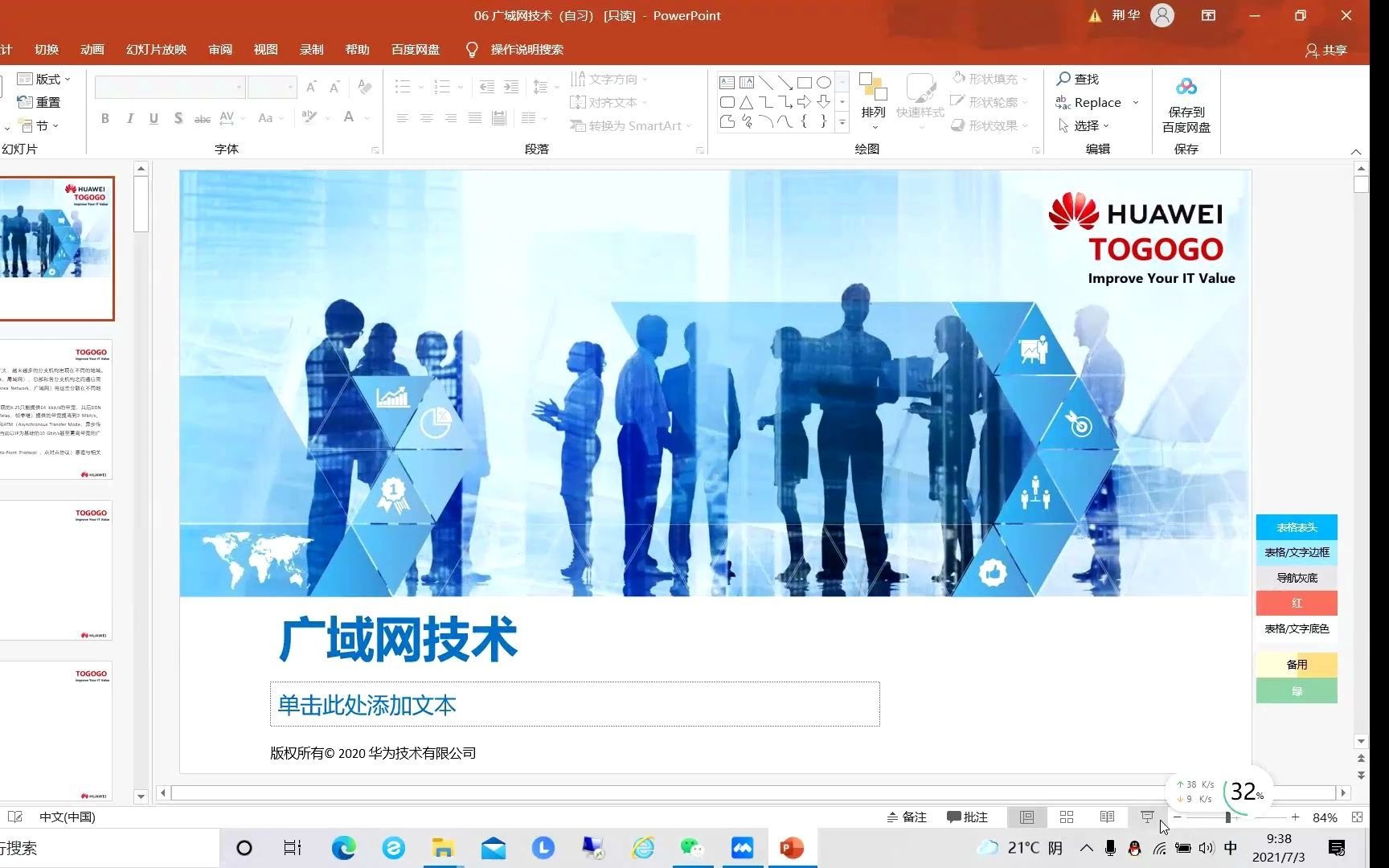Open the Baidu Netdisk (百度网盘) tab
Screen dimensions: 1389x868
click(416, 49)
